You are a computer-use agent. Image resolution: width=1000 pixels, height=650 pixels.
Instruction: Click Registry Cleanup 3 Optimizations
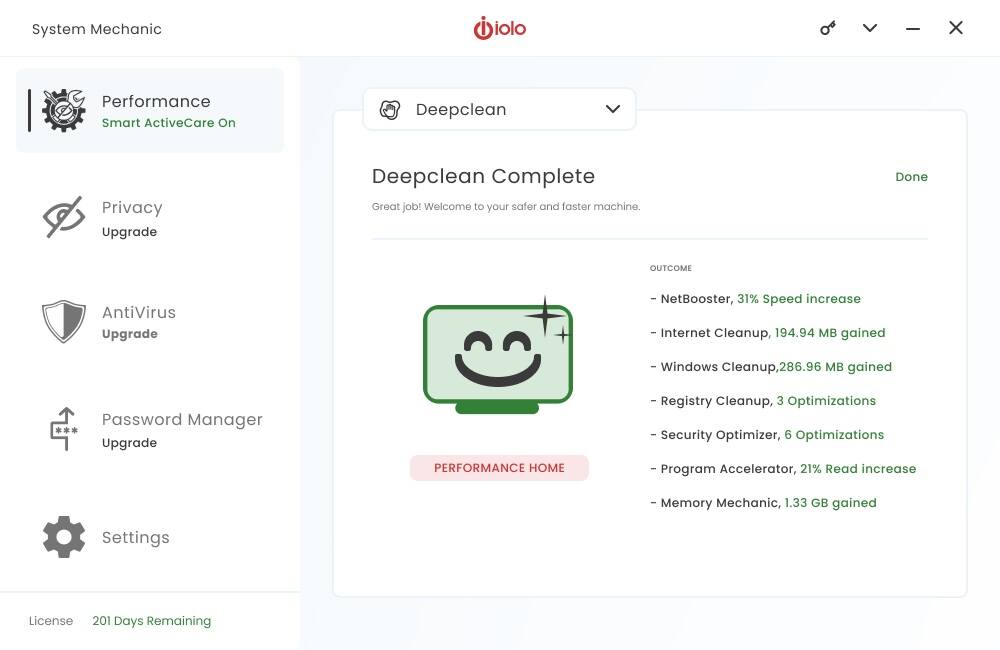(x=763, y=401)
